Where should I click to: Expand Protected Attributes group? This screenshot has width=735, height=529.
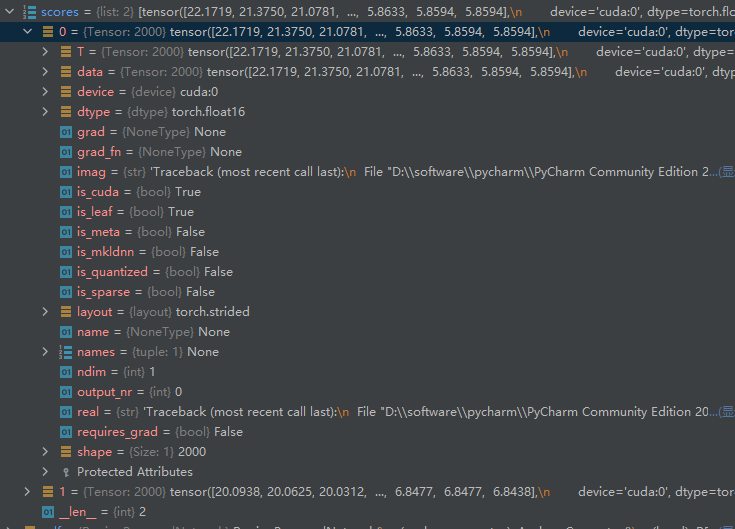(x=45, y=471)
